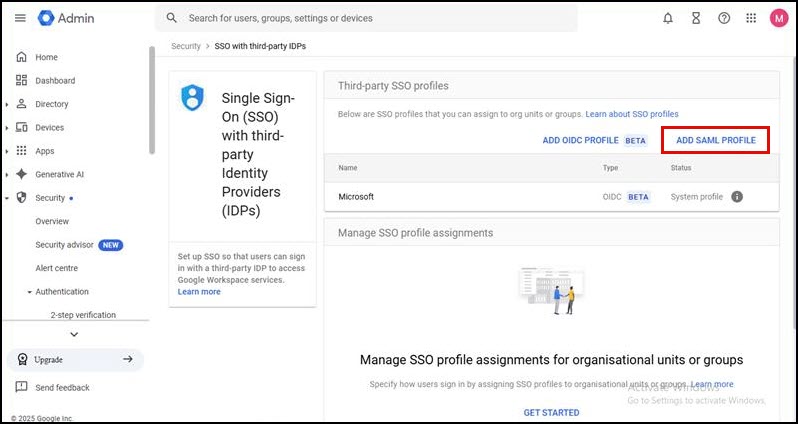Open the Google apps grid launcher

tap(751, 18)
